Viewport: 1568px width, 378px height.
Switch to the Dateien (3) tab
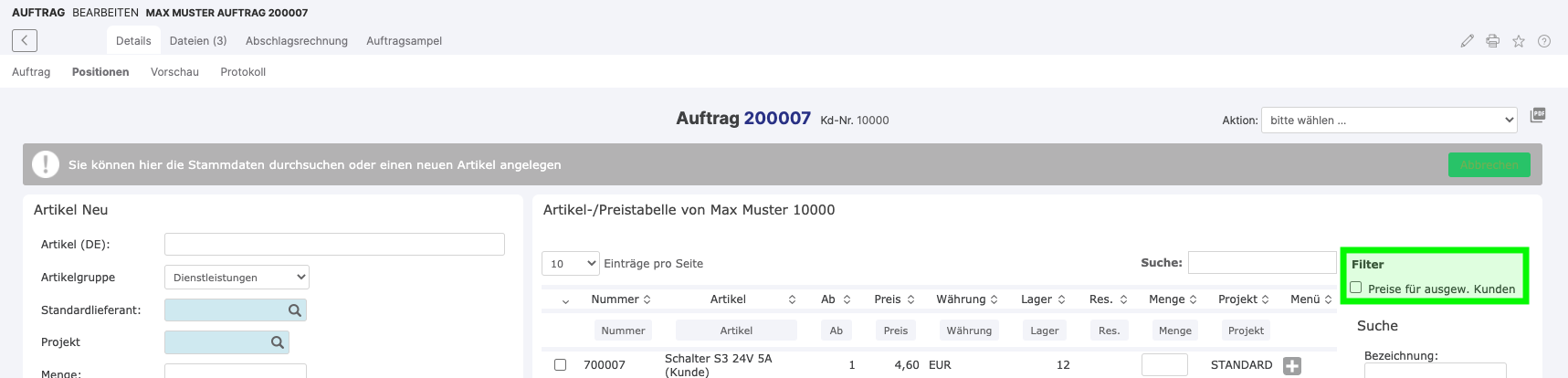pyautogui.click(x=198, y=41)
